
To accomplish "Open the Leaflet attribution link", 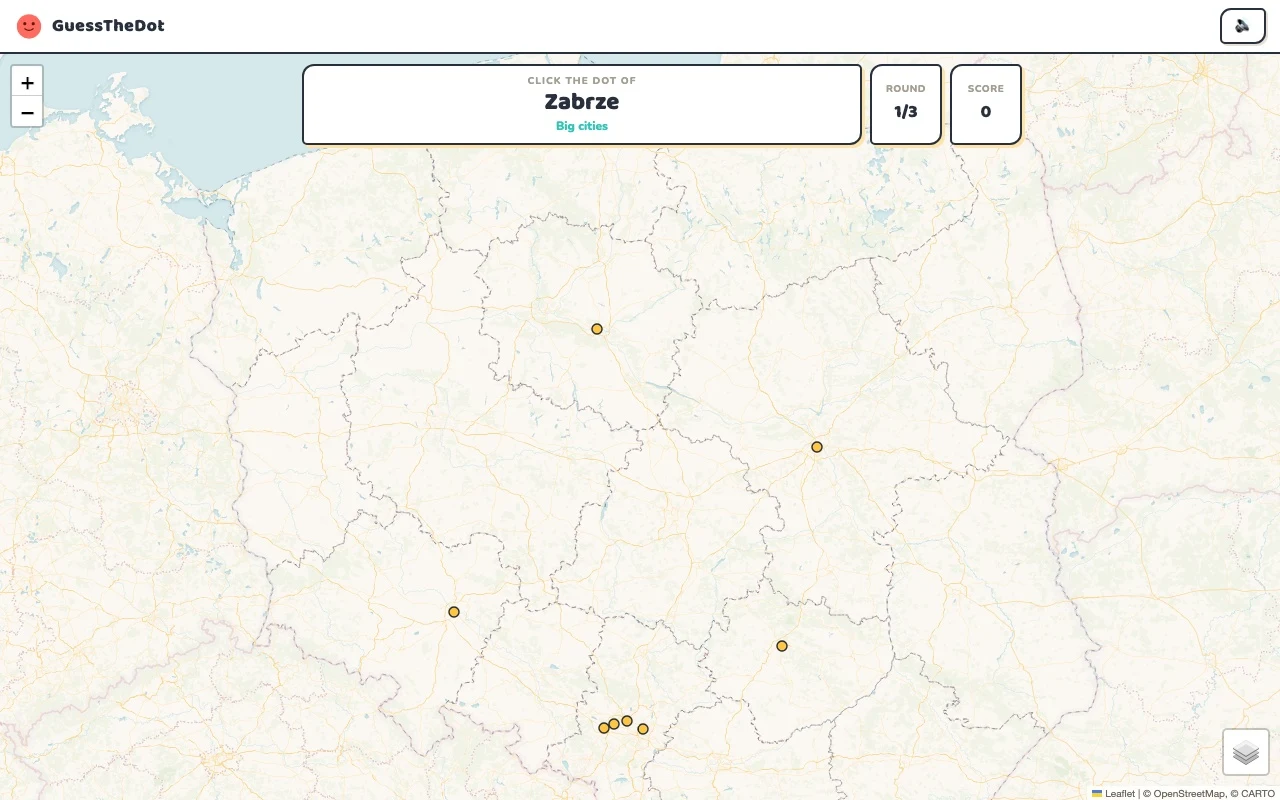I will click(x=1113, y=793).
